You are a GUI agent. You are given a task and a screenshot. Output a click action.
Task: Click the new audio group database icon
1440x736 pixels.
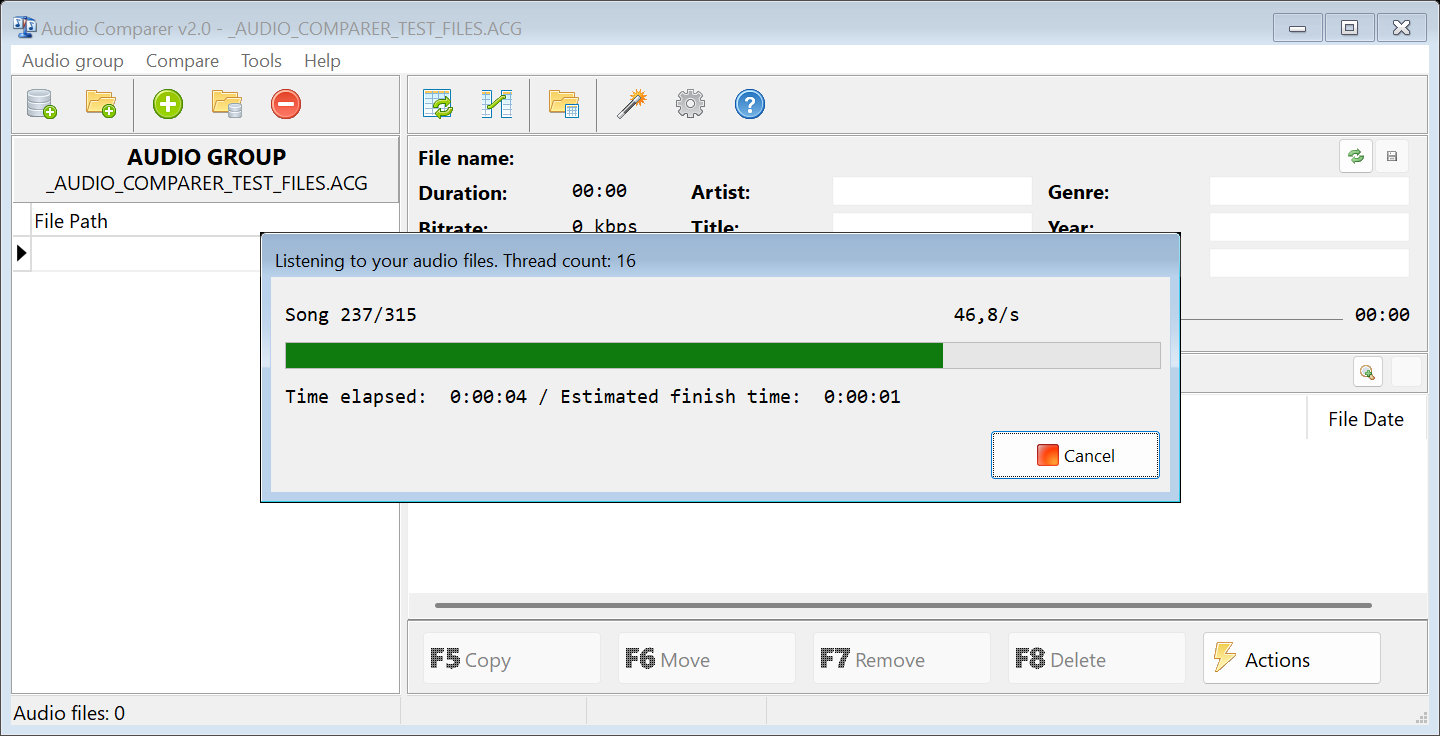coord(41,104)
